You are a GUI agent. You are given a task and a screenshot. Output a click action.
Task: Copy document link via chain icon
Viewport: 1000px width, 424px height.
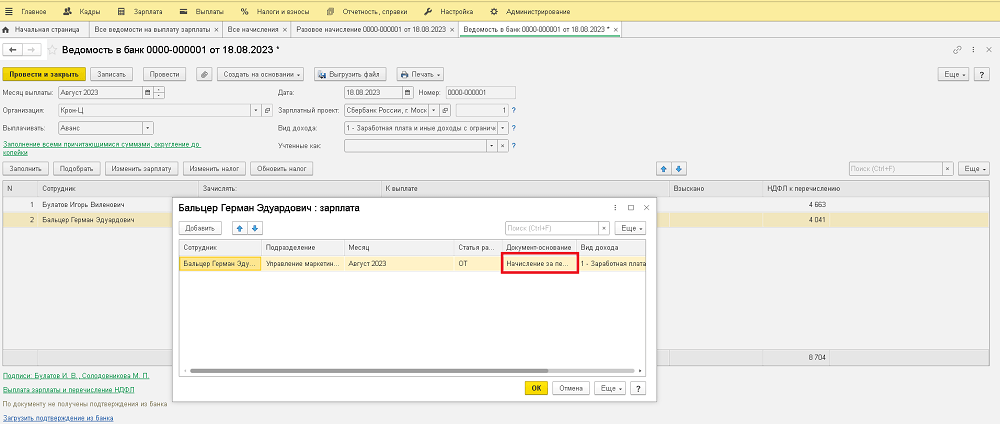tap(957, 49)
